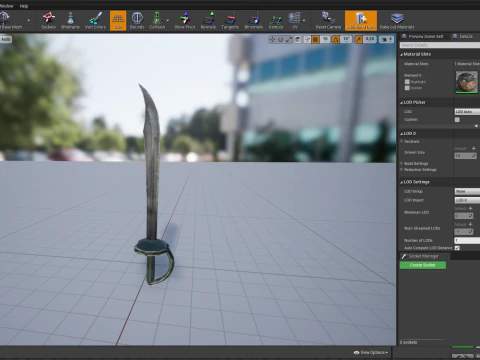Toggle viewport scale snapping
This screenshot has height=360, width=480.
tap(358, 40)
